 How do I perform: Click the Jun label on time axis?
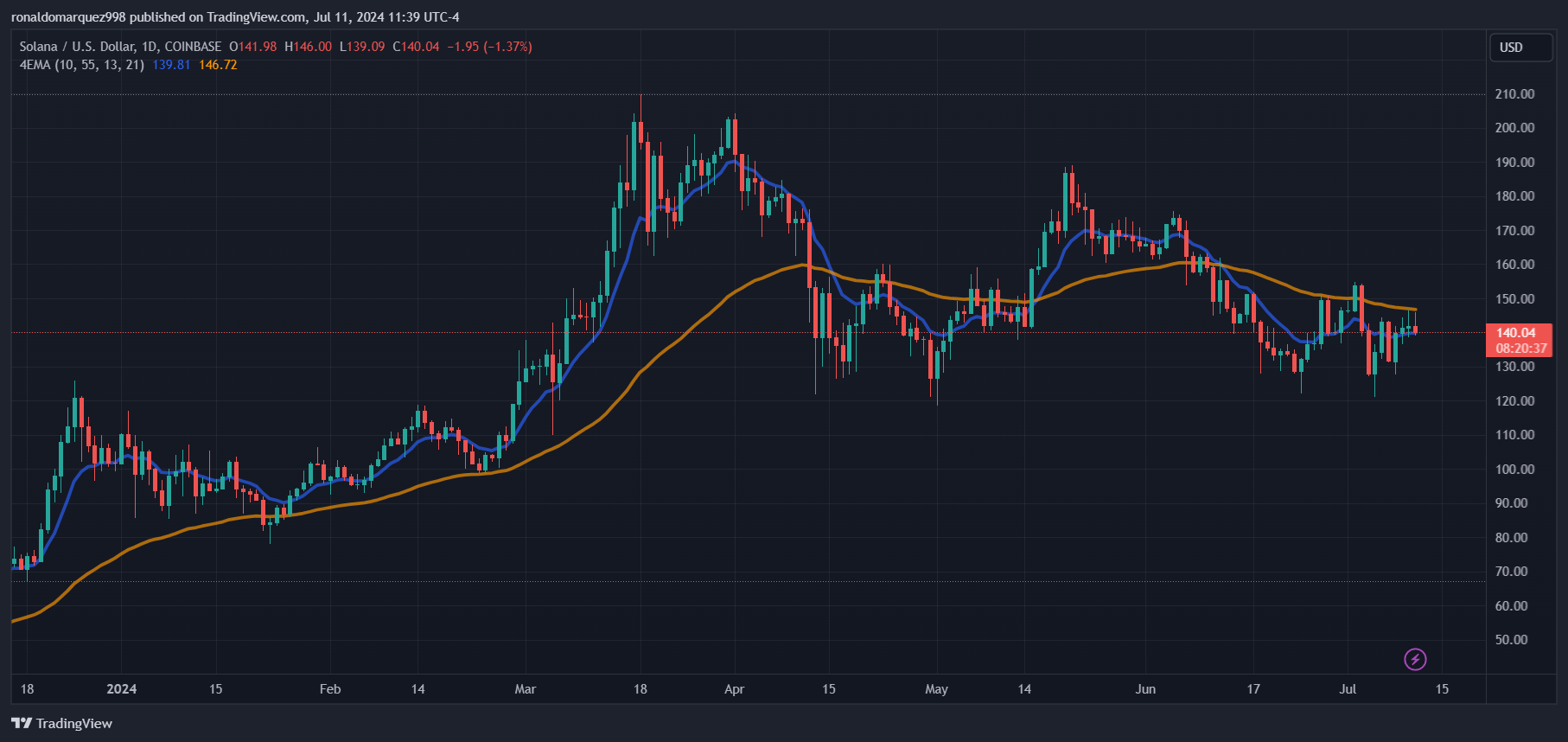(x=1145, y=689)
